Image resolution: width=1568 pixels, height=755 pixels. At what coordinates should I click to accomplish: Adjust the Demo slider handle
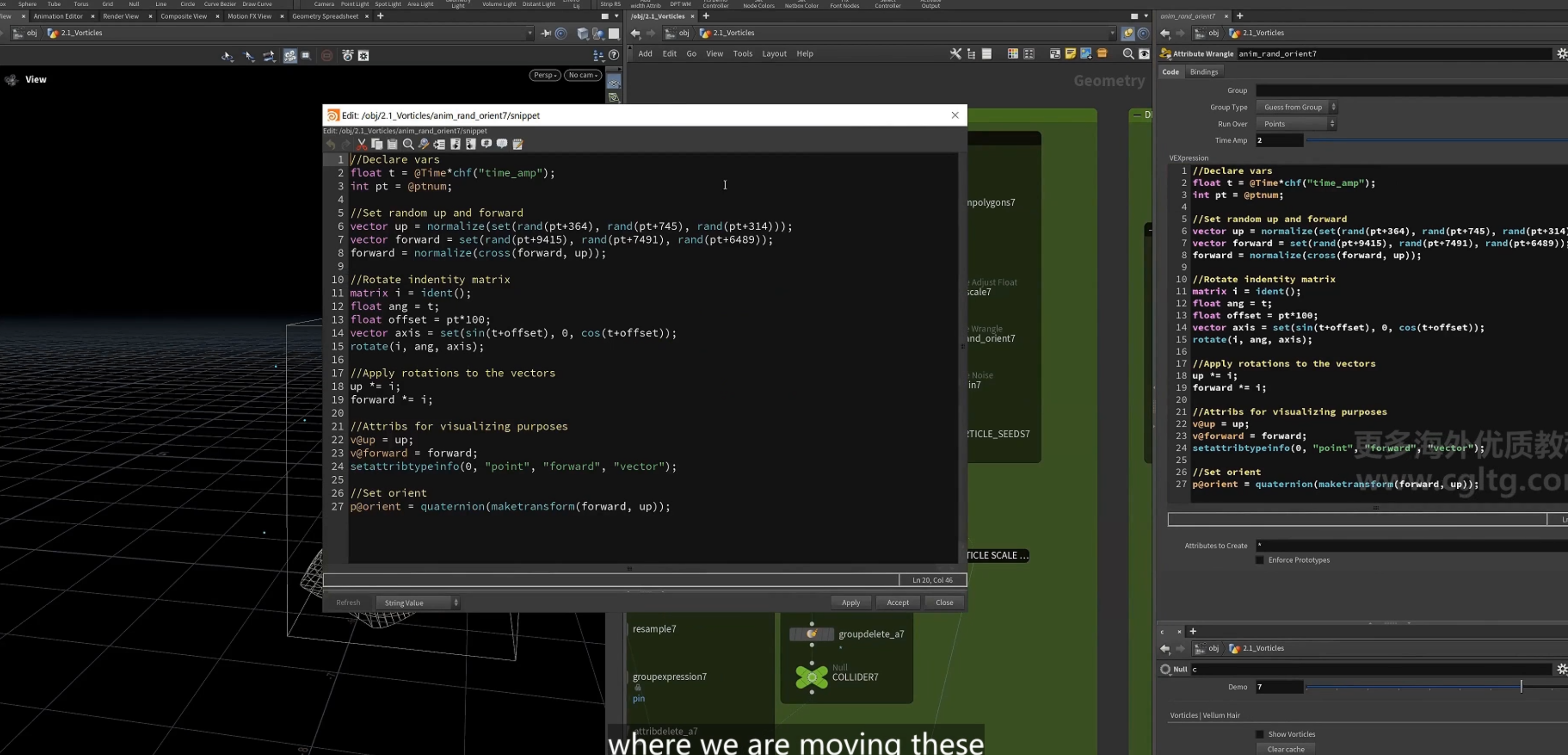[1521, 686]
